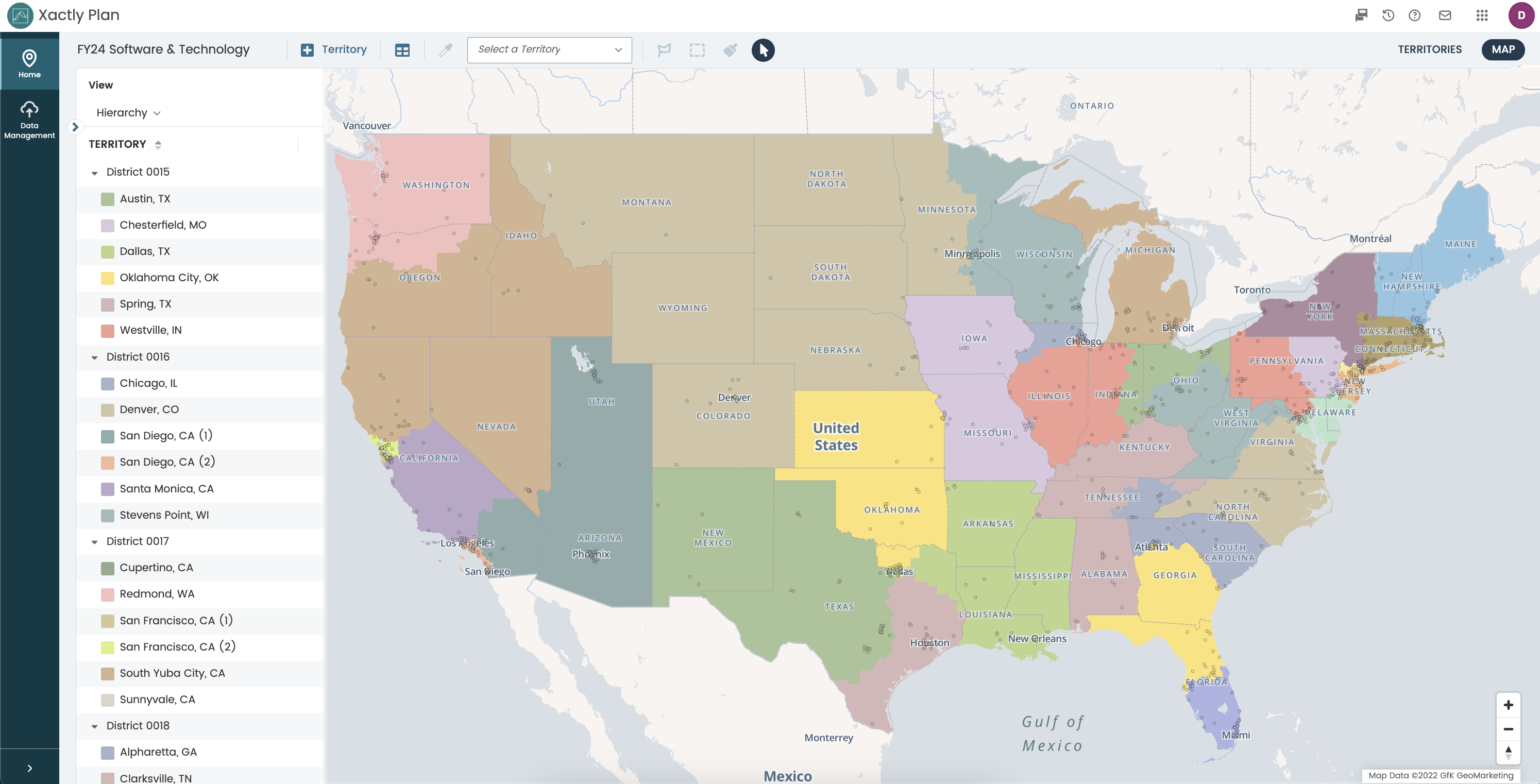
Task: Choose the paintbrush tool
Action: point(730,50)
